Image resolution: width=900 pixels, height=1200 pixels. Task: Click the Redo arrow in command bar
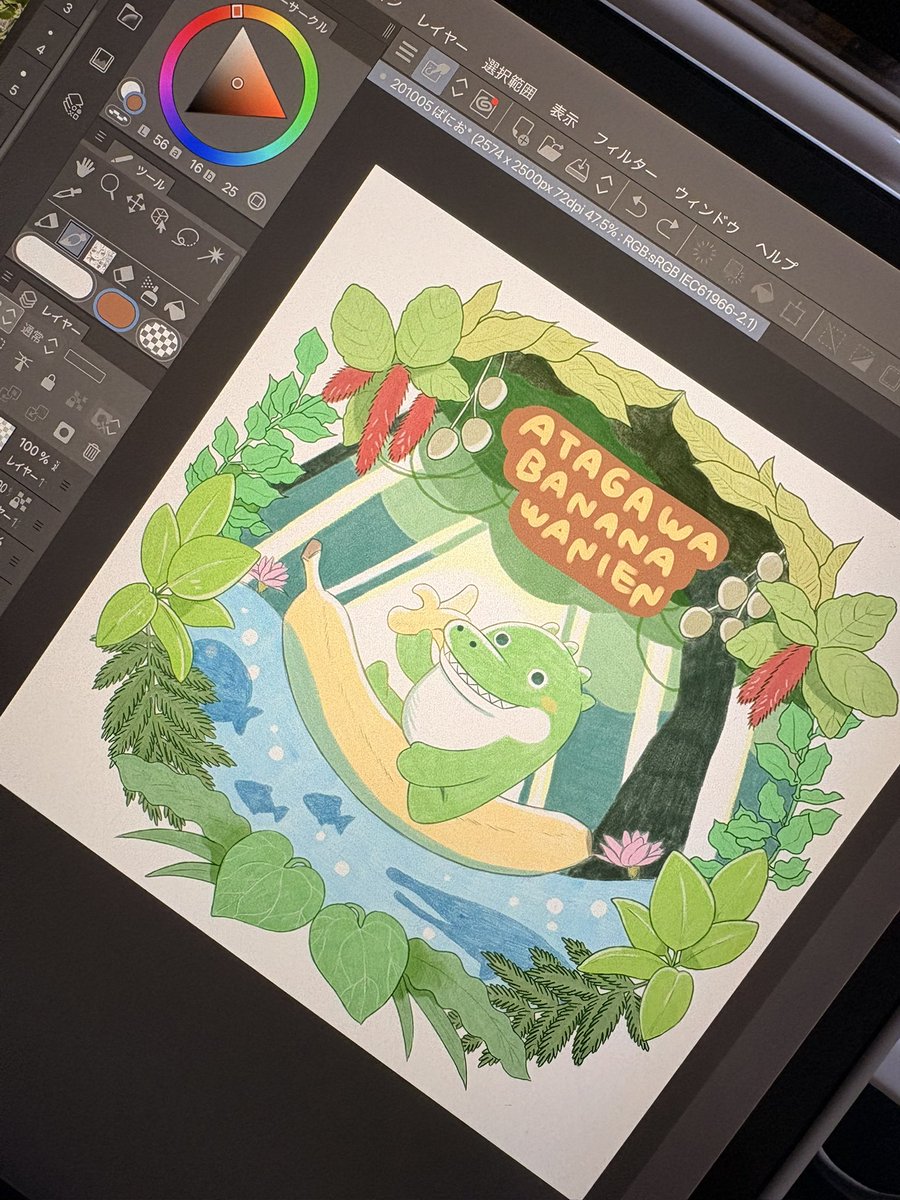(669, 226)
